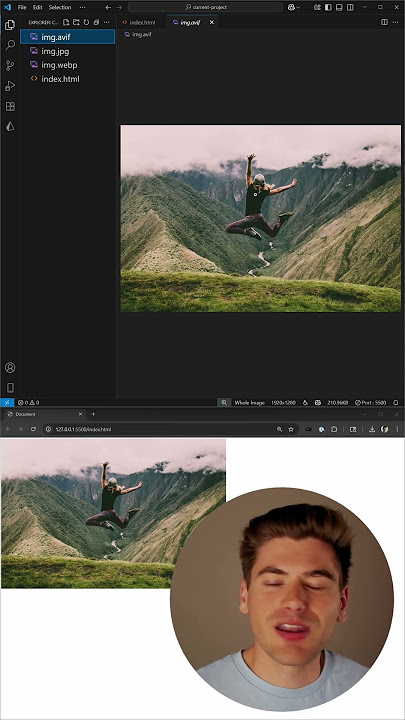This screenshot has width=405, height=720.
Task: Toggle the secondary side bar
Action: point(350,7)
